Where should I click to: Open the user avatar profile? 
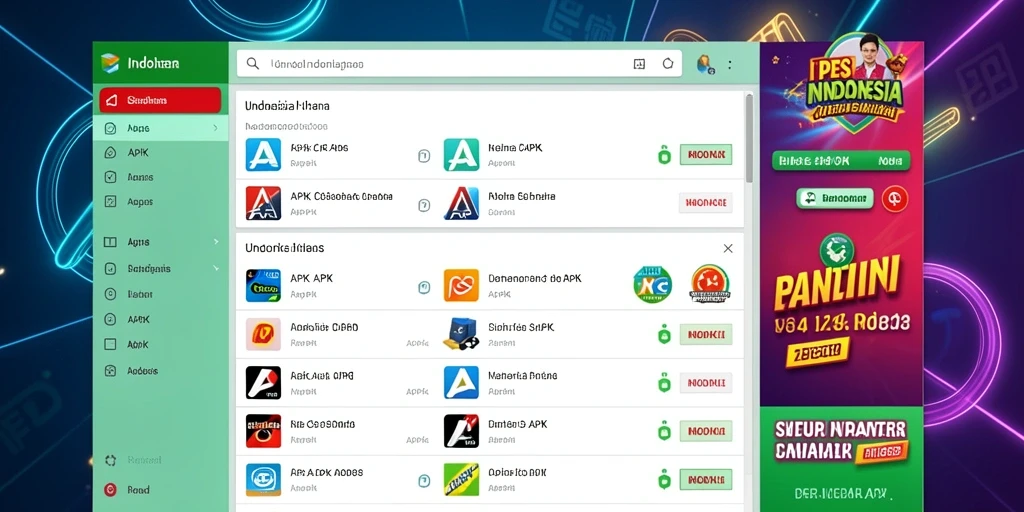[705, 64]
